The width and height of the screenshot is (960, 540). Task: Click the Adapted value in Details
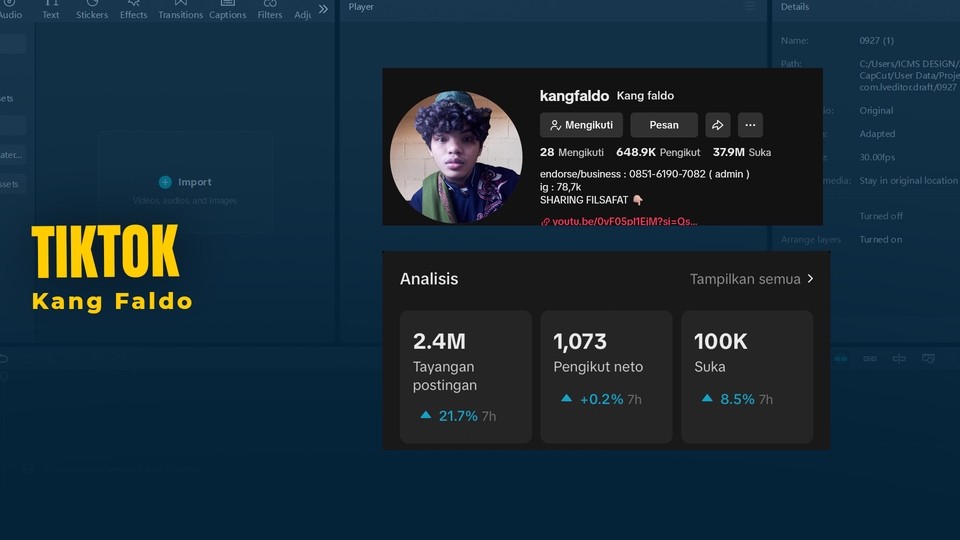point(877,134)
